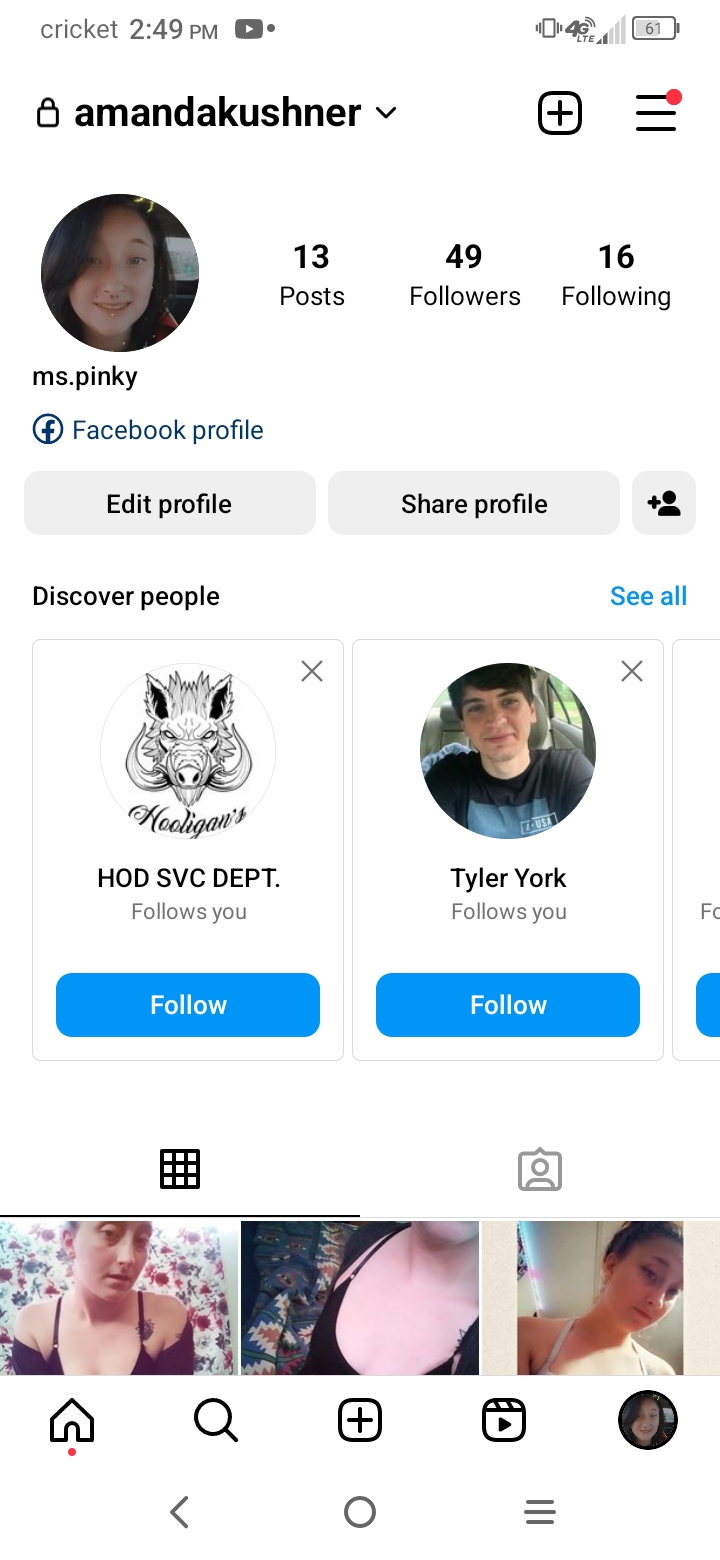This screenshot has height=1560, width=720.
Task: Tap the add person discover icon
Action: (x=664, y=504)
